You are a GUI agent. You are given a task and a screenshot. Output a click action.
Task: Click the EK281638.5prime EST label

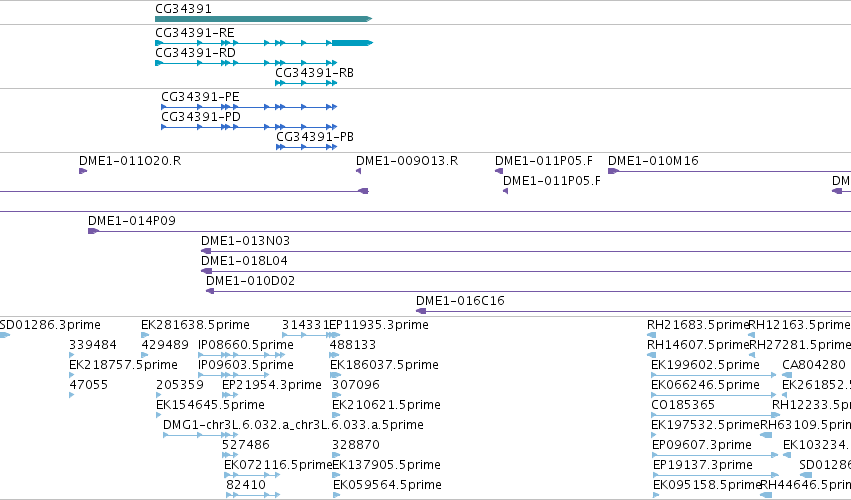[195, 325]
